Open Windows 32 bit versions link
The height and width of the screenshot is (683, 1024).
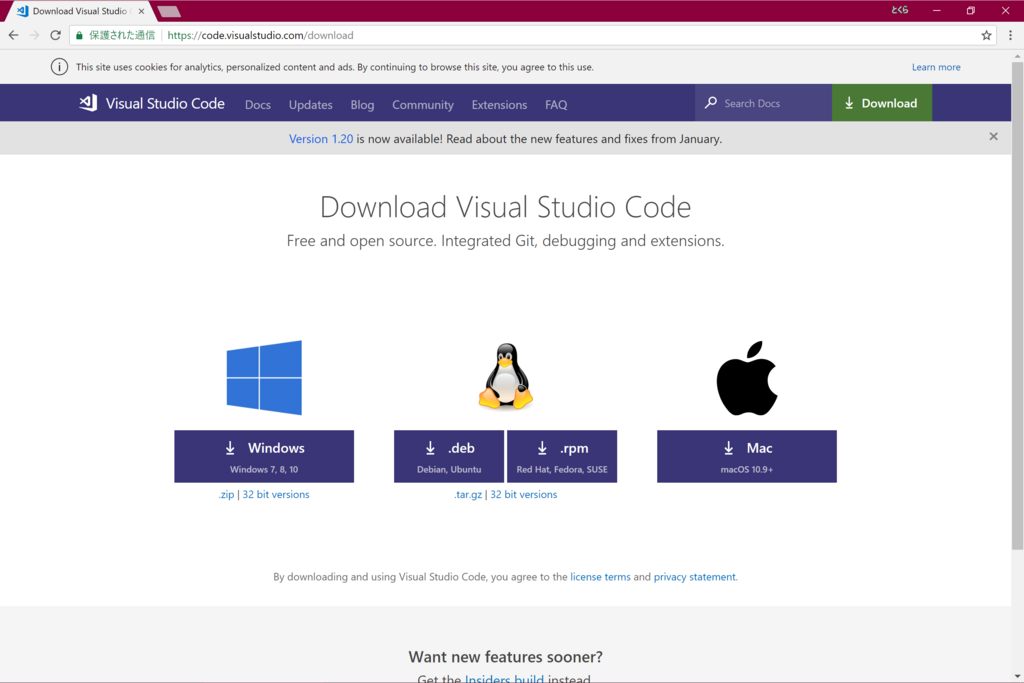[276, 494]
